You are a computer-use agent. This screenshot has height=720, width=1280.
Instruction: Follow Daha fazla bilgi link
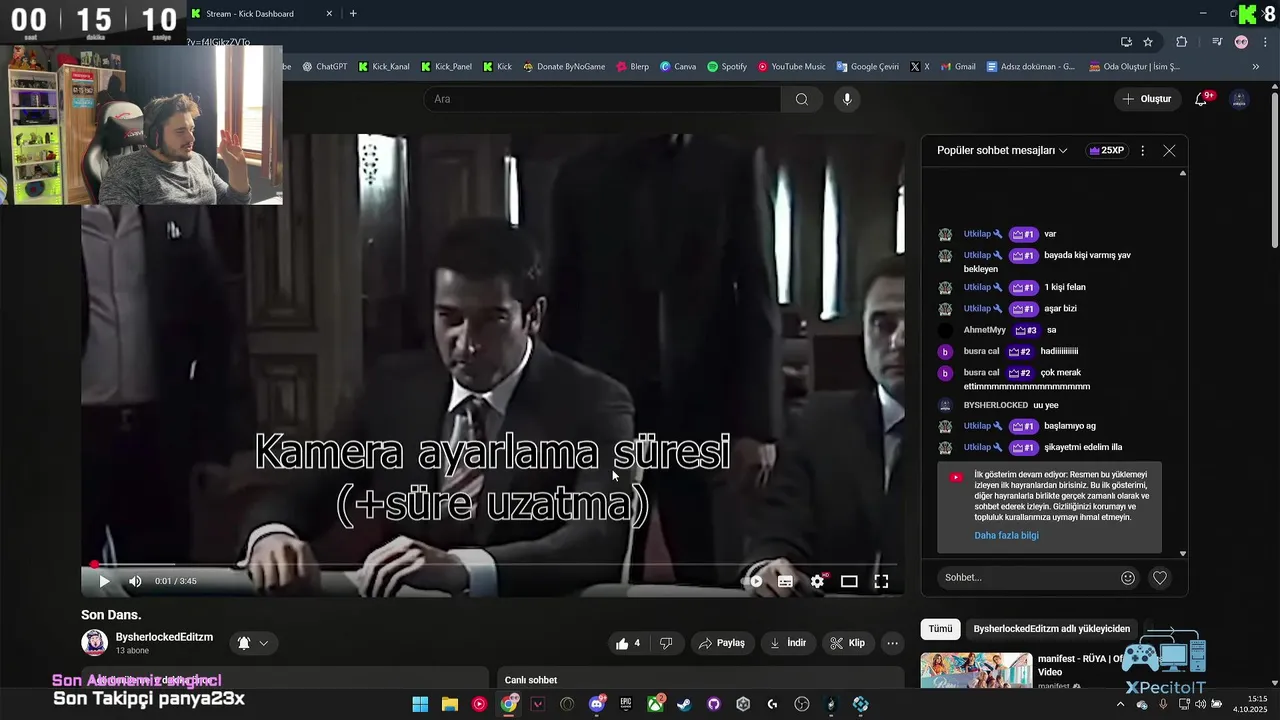click(x=1006, y=535)
